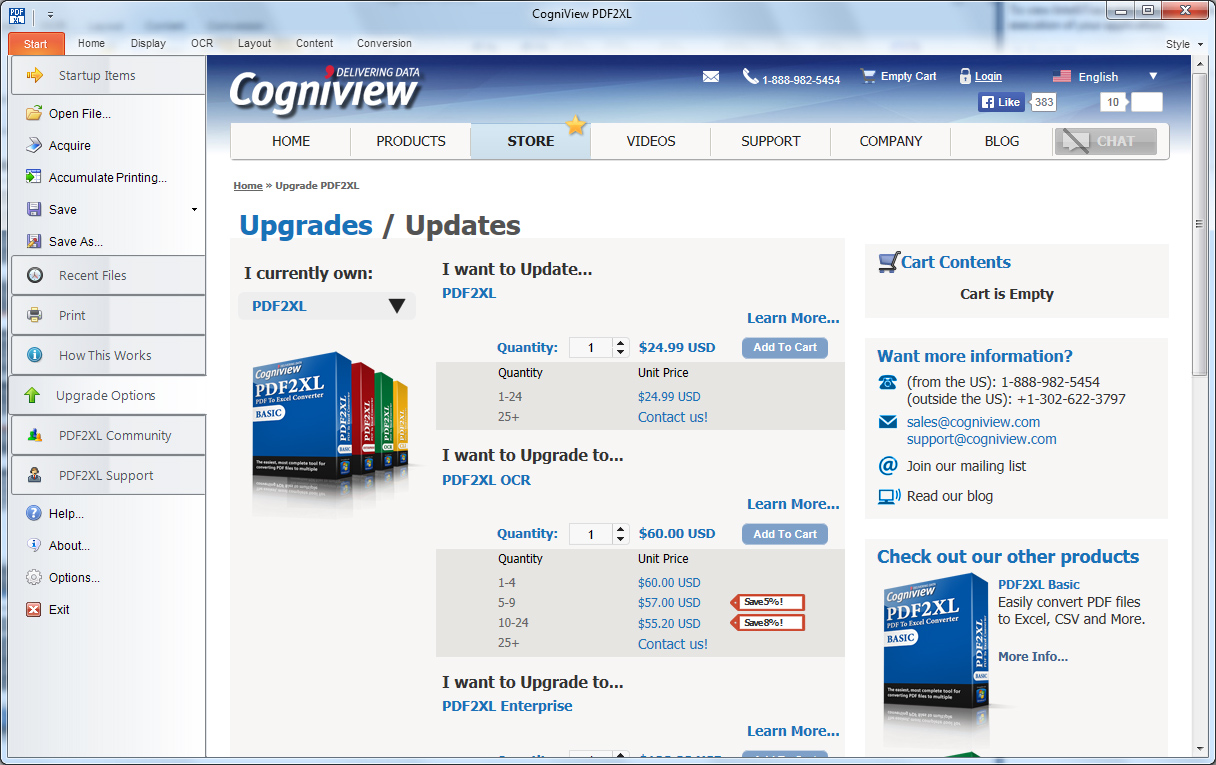Click the How This Works info icon

pyautogui.click(x=35, y=355)
